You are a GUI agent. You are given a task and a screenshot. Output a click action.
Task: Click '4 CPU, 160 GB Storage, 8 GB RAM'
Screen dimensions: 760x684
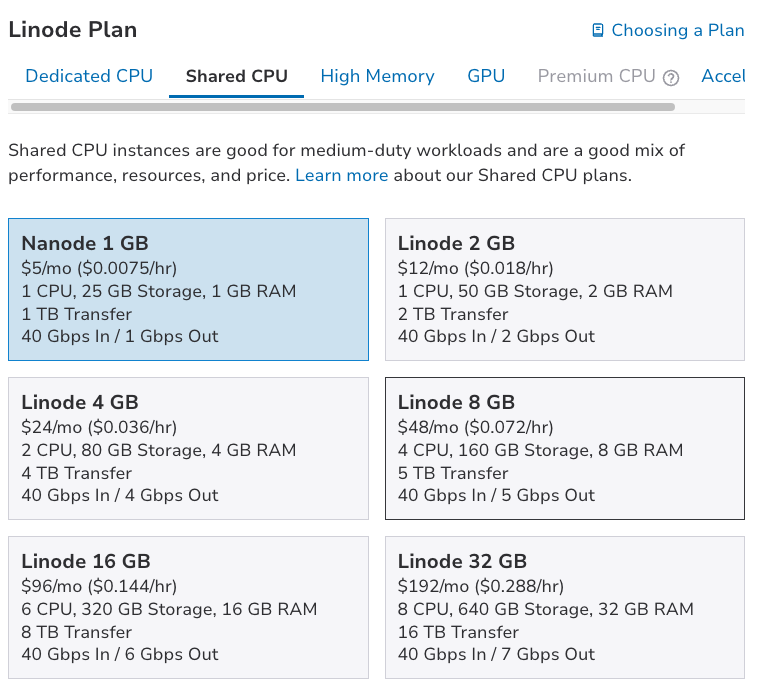coord(540,450)
